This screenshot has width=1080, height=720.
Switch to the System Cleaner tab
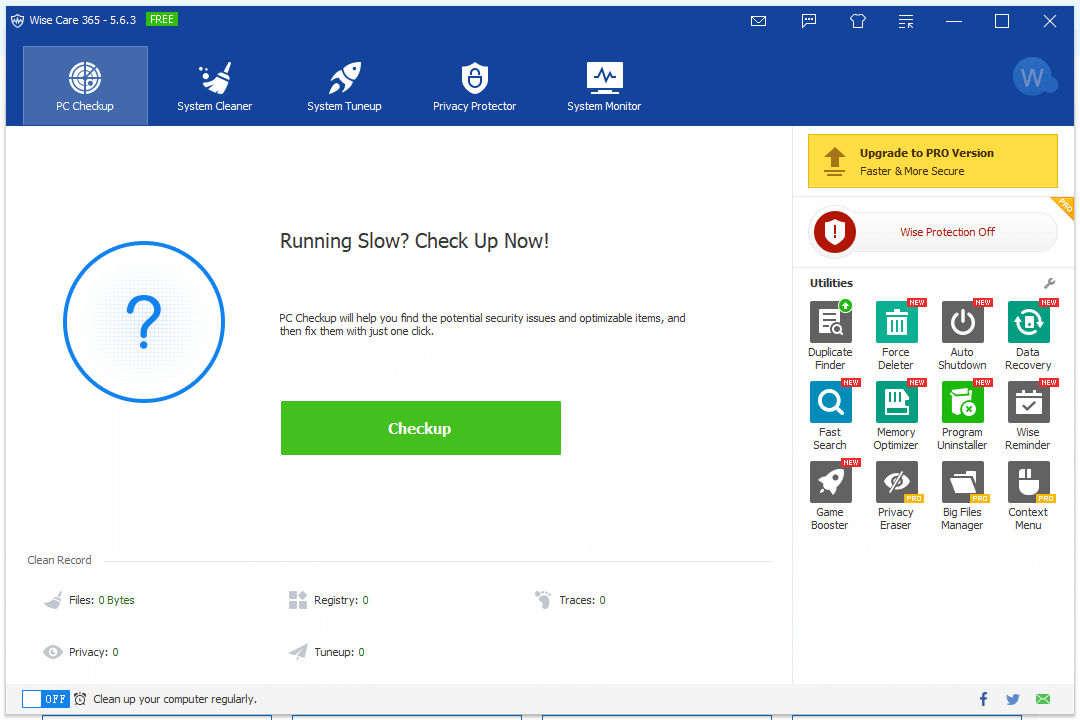point(215,86)
